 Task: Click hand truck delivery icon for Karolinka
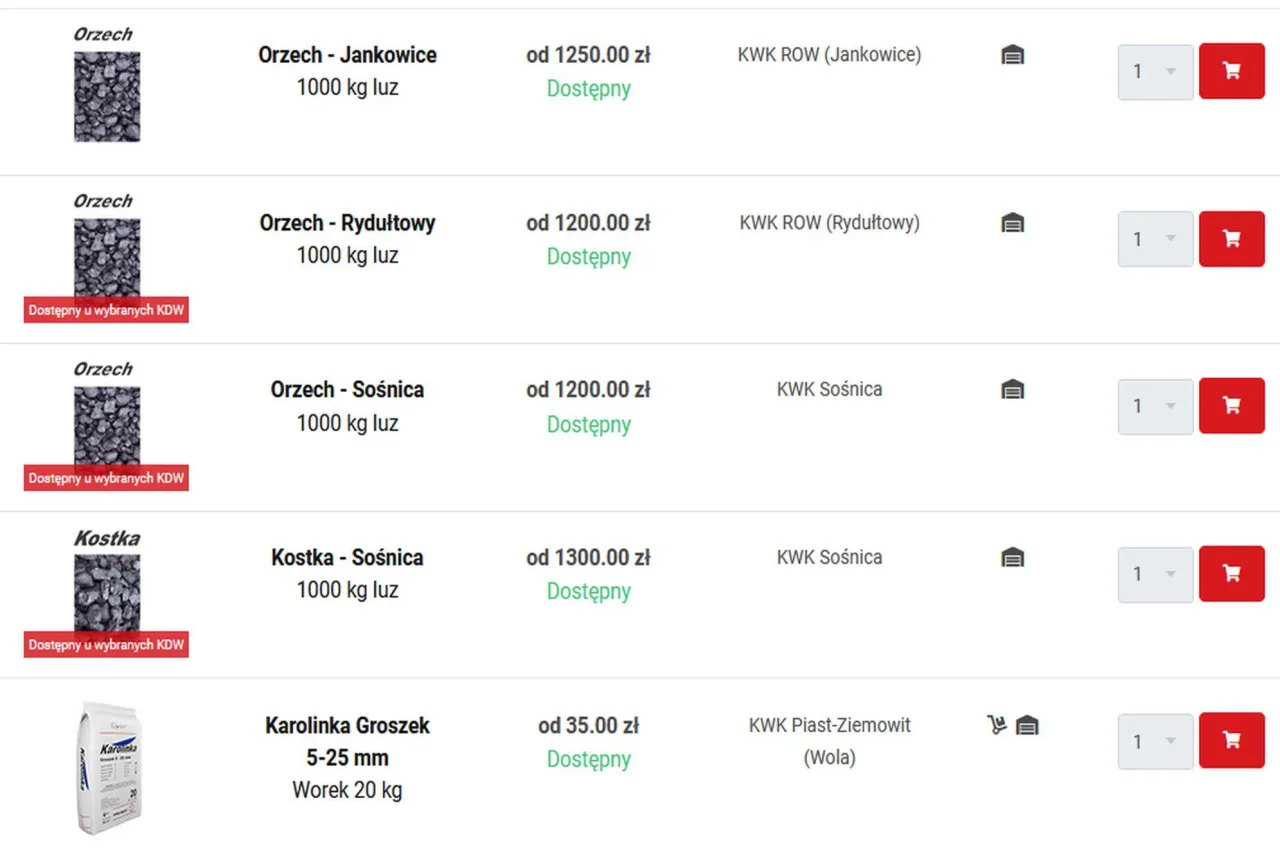pyautogui.click(x=996, y=725)
